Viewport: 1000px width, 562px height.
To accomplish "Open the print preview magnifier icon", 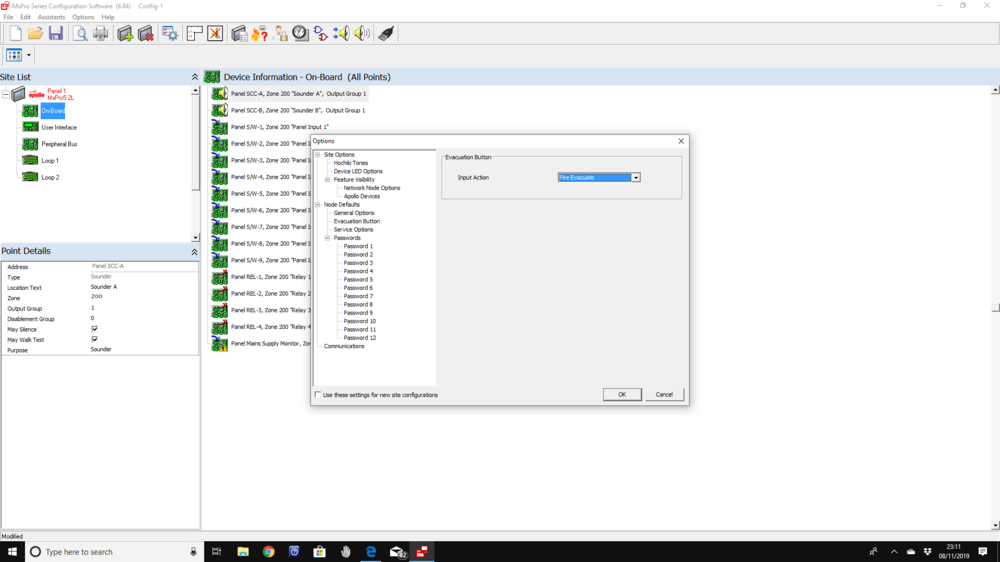I will (x=80, y=34).
